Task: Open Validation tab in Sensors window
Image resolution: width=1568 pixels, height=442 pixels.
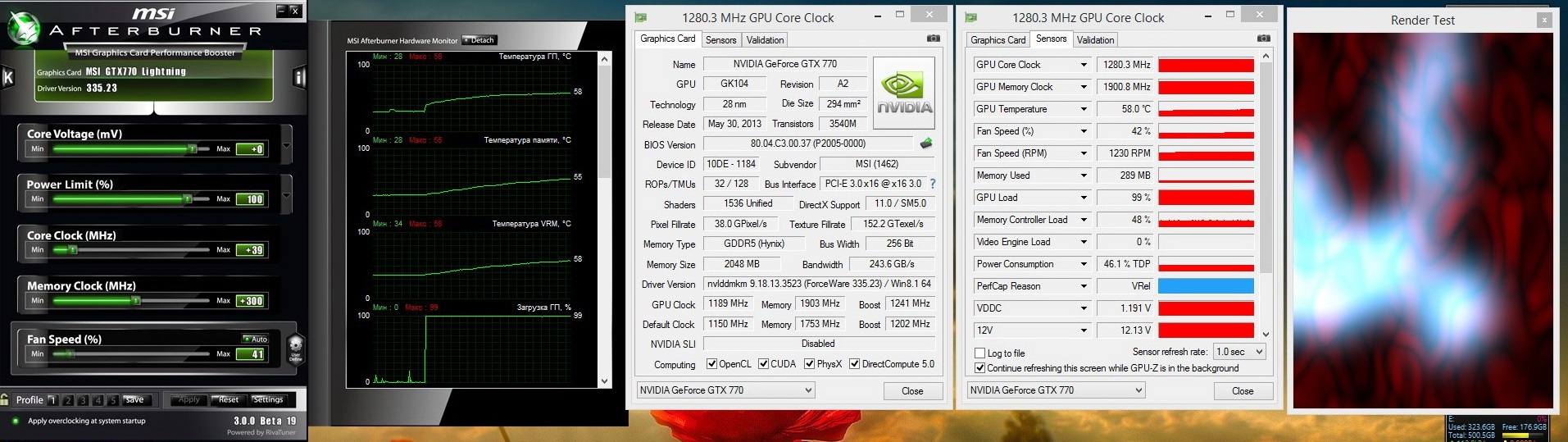Action: pyautogui.click(x=1096, y=40)
